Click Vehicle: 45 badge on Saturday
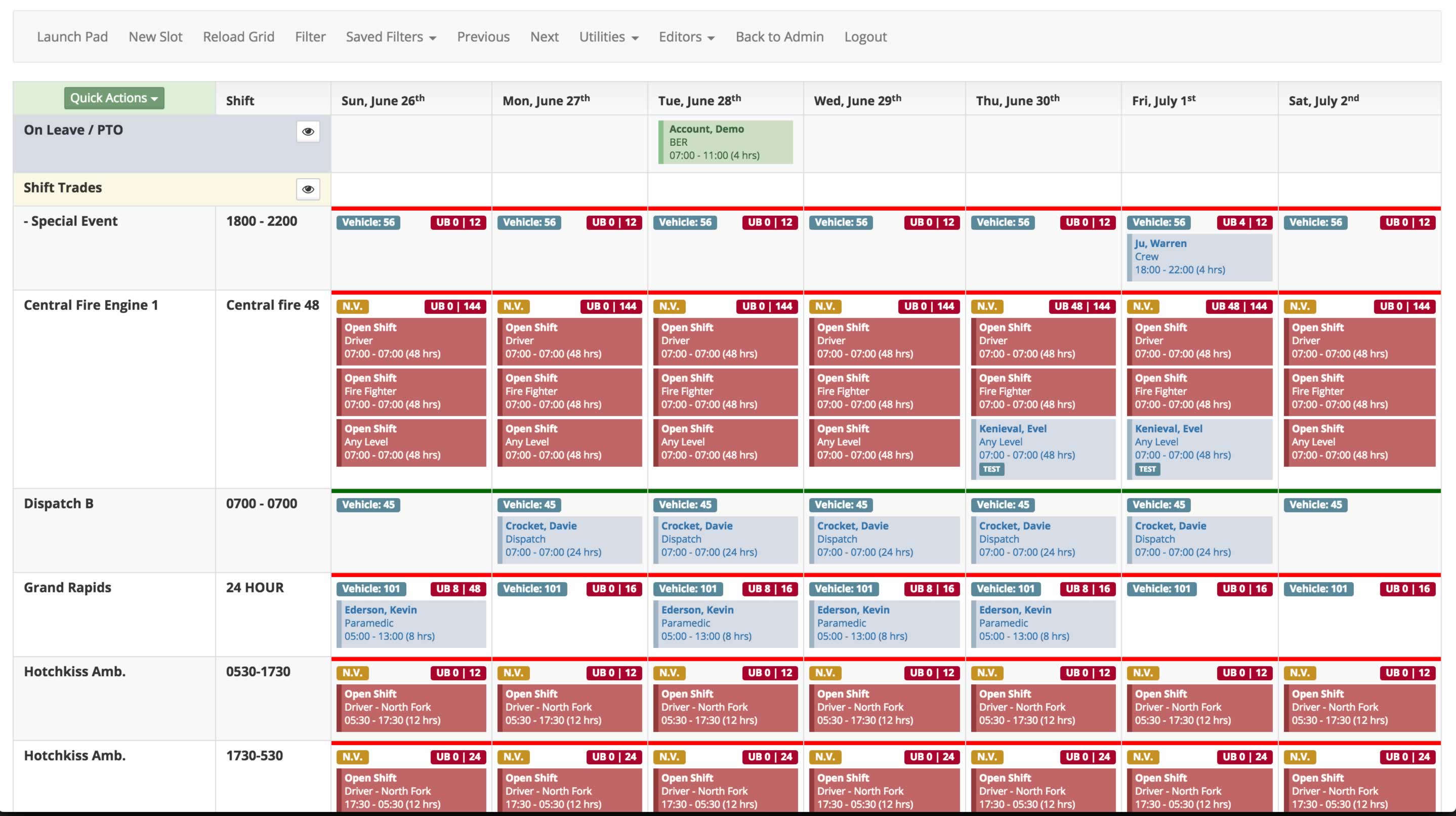Screen dimensions: 1456x816 pyautogui.click(x=1316, y=504)
